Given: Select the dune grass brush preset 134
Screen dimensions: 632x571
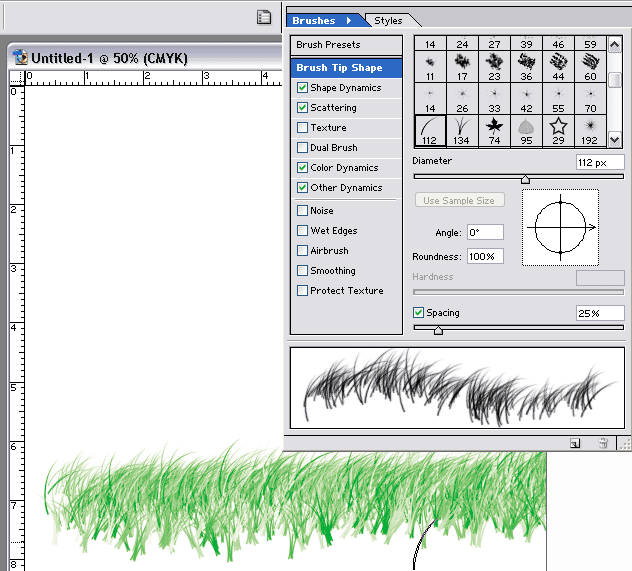Looking at the screenshot, I should (x=462, y=131).
